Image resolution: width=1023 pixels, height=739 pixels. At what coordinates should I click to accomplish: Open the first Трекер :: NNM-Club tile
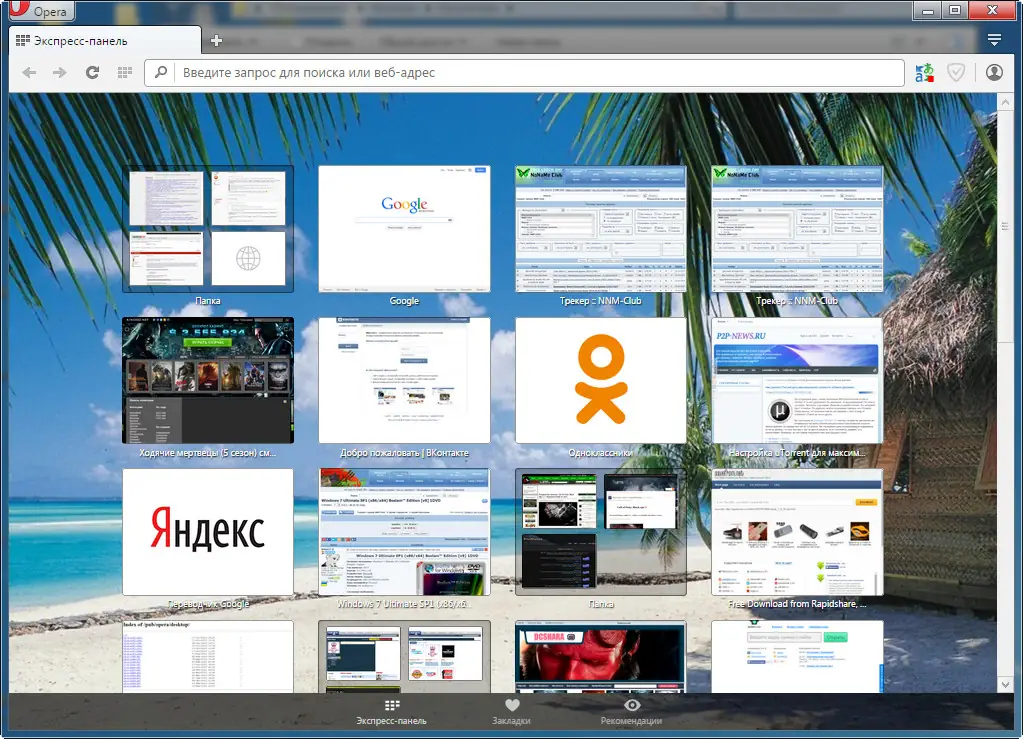tap(601, 229)
